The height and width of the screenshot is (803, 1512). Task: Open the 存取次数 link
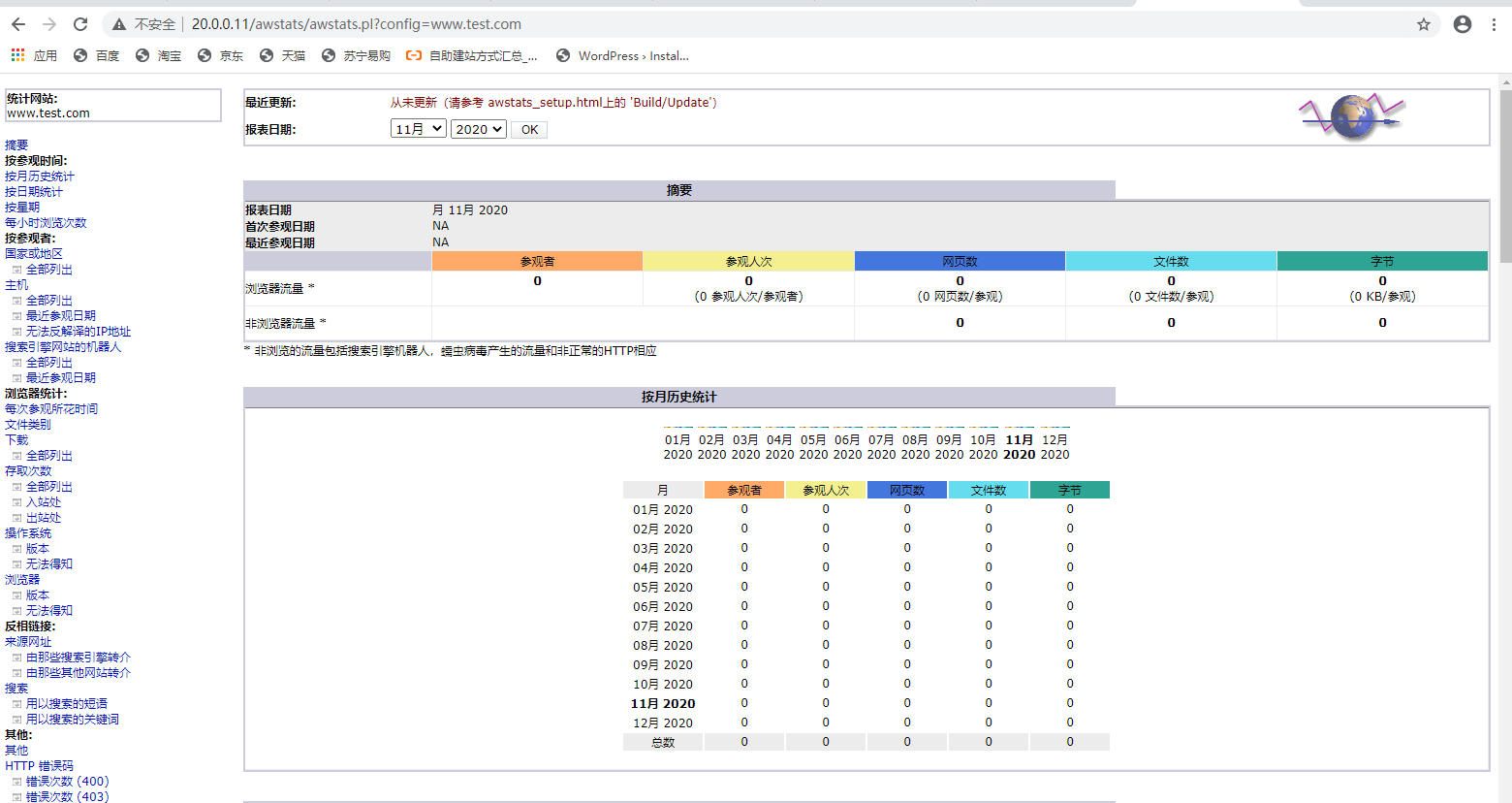28,471
